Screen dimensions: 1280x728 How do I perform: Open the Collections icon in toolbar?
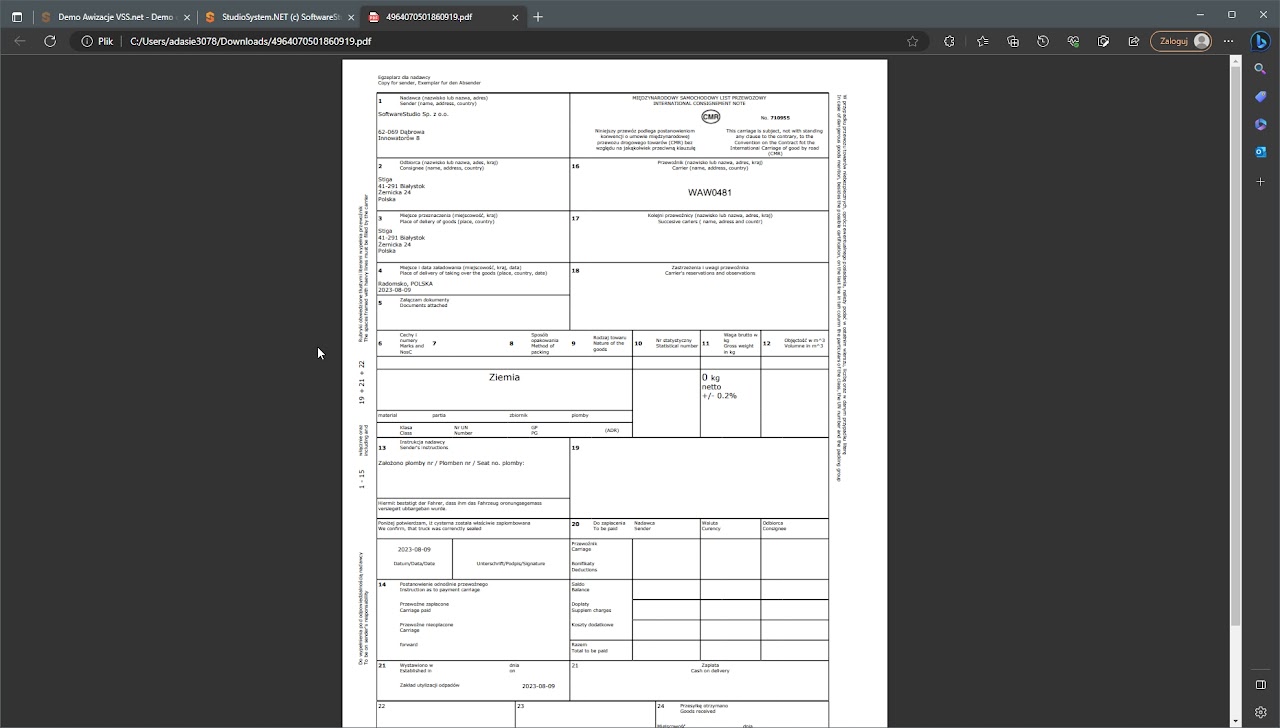coord(1013,41)
